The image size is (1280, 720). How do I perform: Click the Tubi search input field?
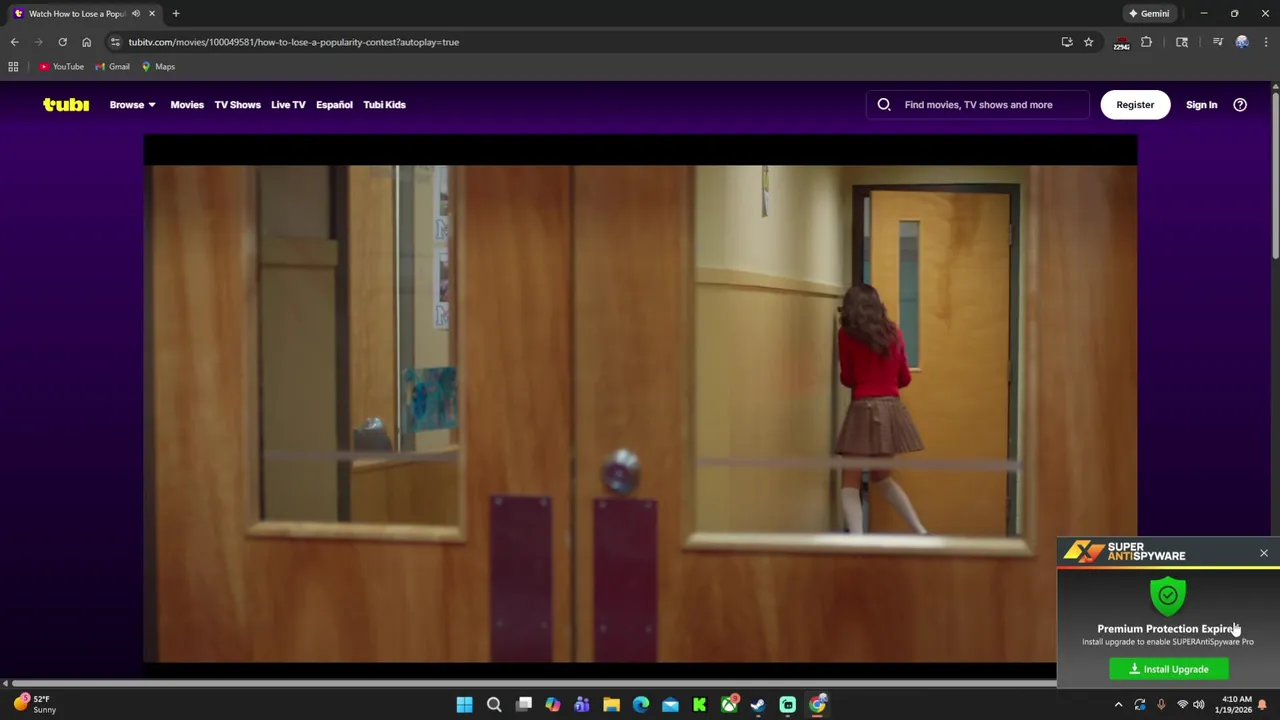click(978, 104)
